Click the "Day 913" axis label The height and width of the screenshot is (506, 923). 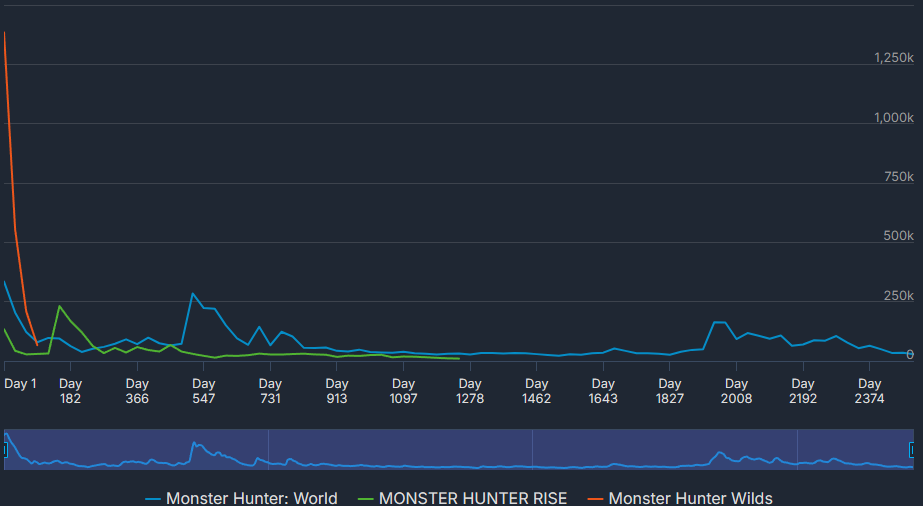(337, 391)
